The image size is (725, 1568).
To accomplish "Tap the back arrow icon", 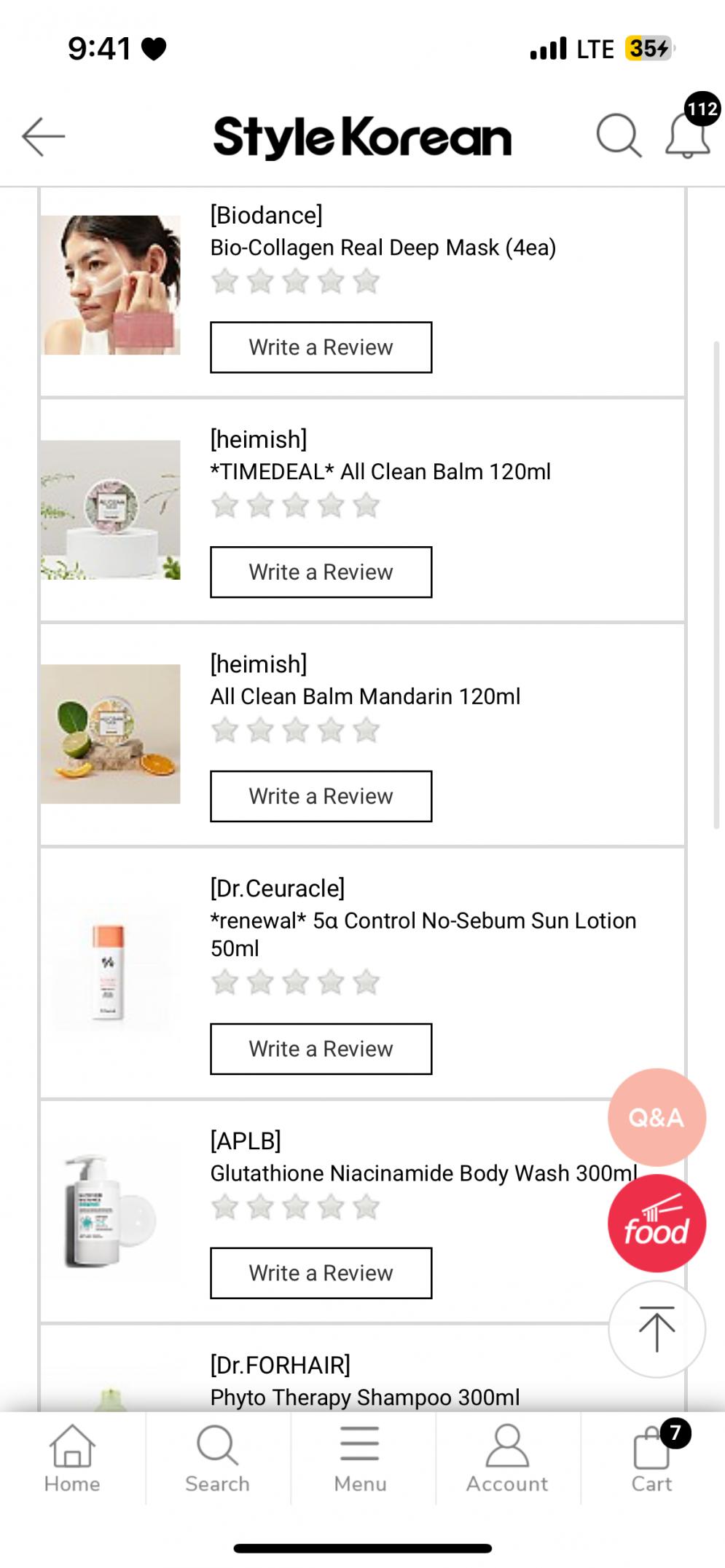I will click(x=44, y=136).
